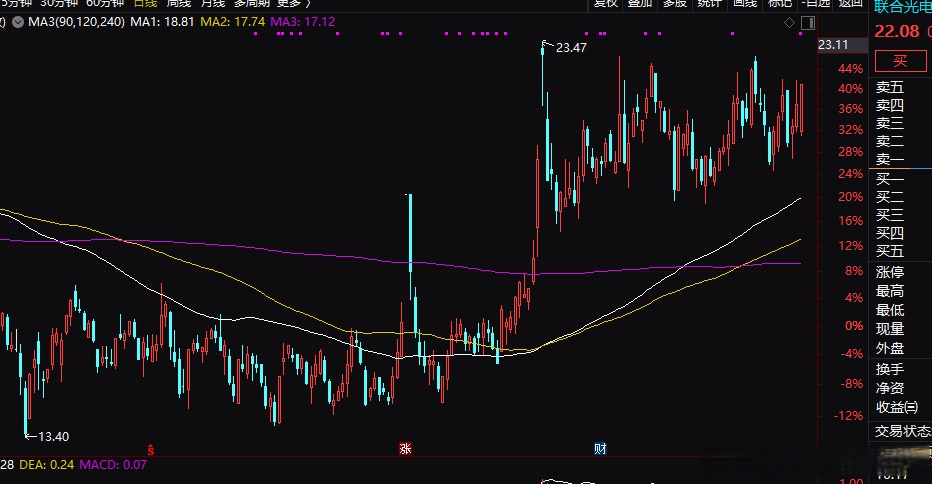Click the 交易状态 trading status row

[902, 431]
